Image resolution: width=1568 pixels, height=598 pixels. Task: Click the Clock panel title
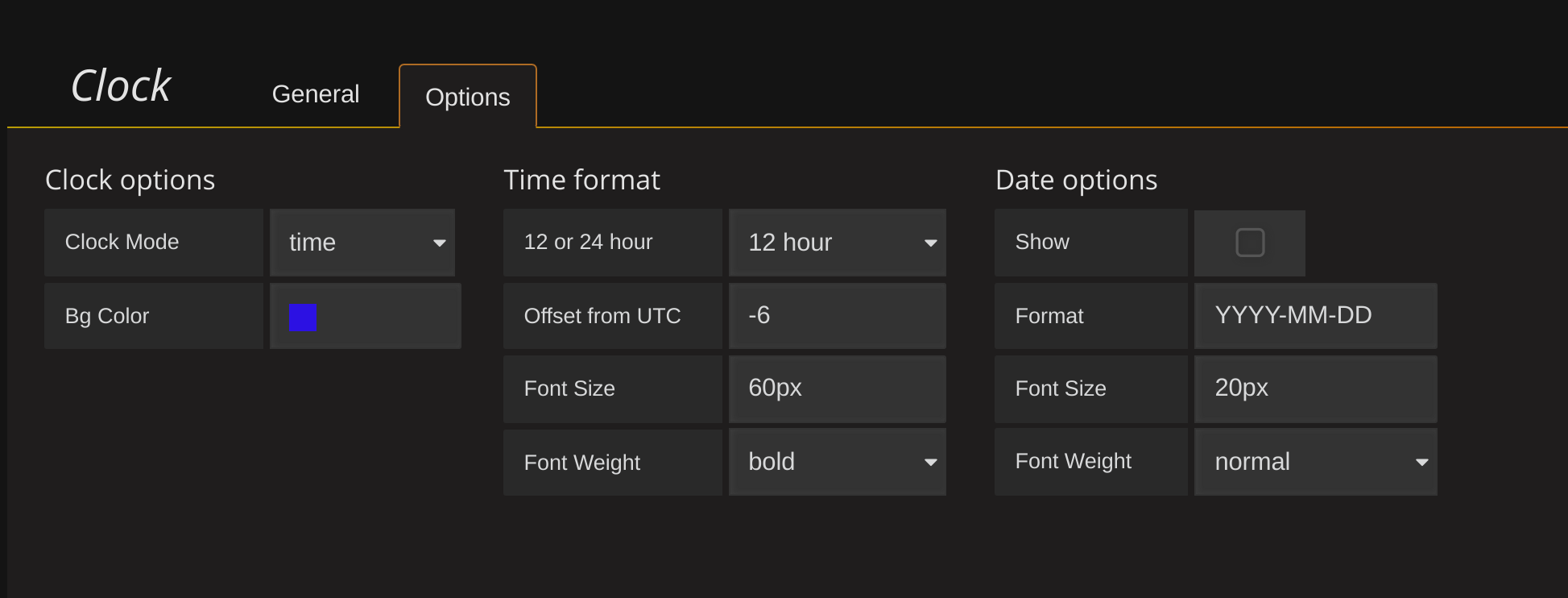pos(121,85)
